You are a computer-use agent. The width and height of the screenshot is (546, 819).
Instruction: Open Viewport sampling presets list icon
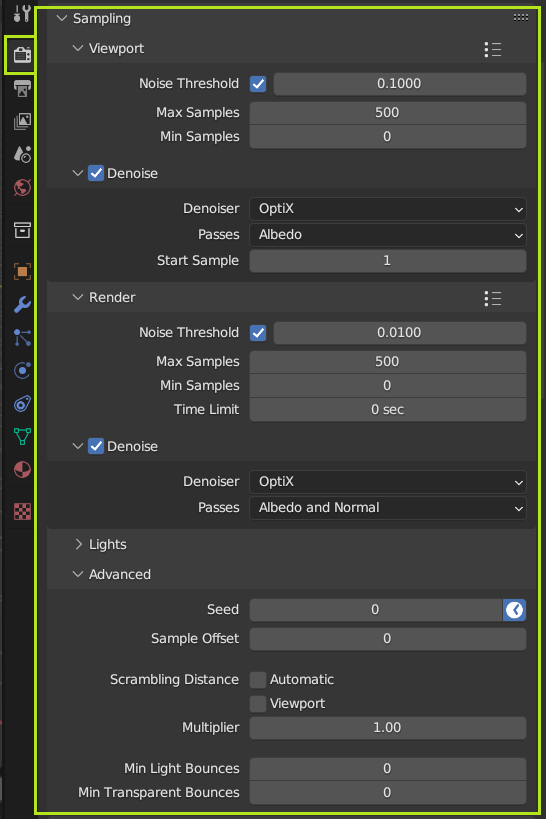coord(493,50)
